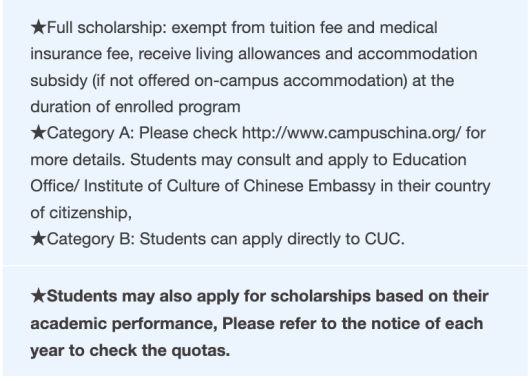Click the 'Chinese Embassy' text

coord(309,186)
